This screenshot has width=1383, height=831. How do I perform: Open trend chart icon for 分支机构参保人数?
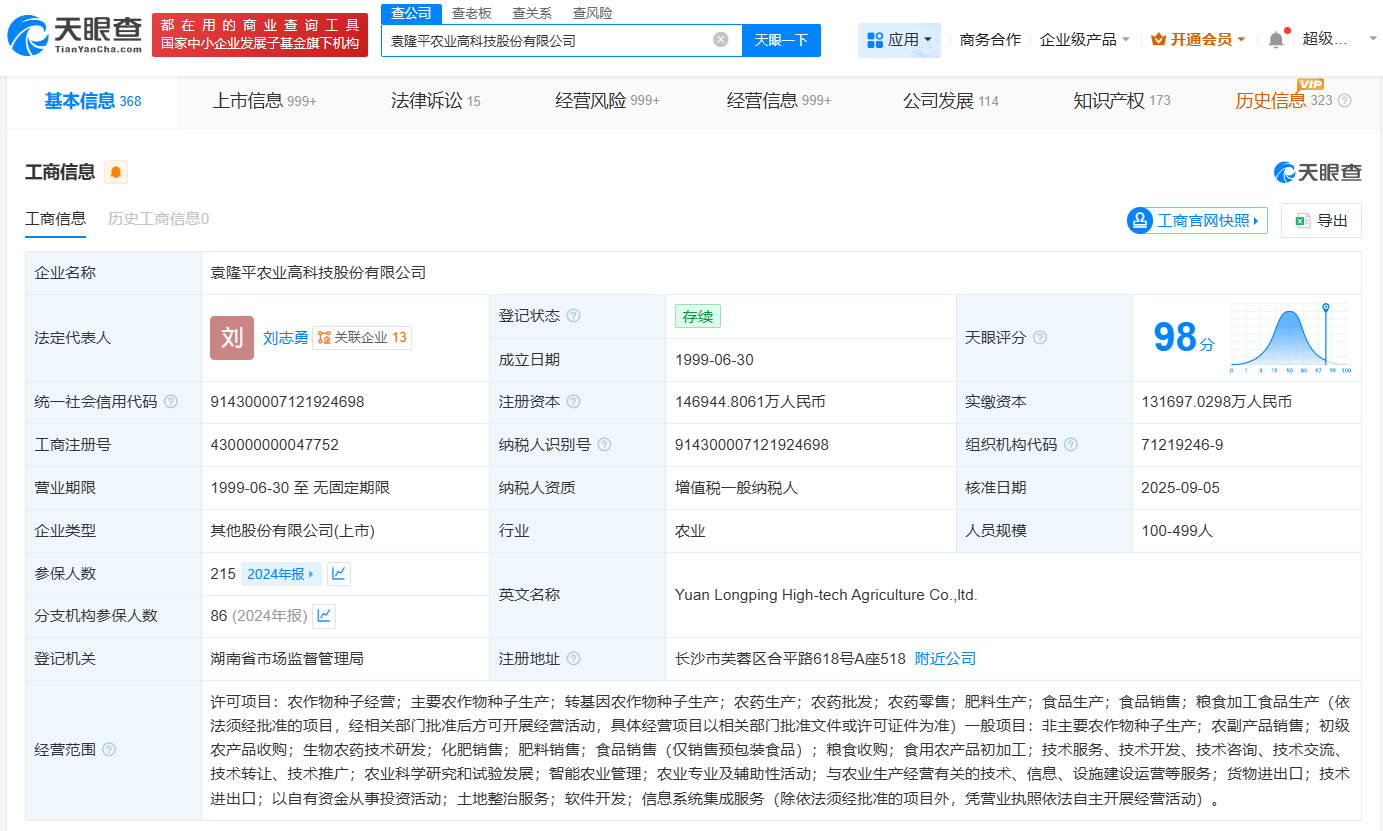pyautogui.click(x=324, y=616)
